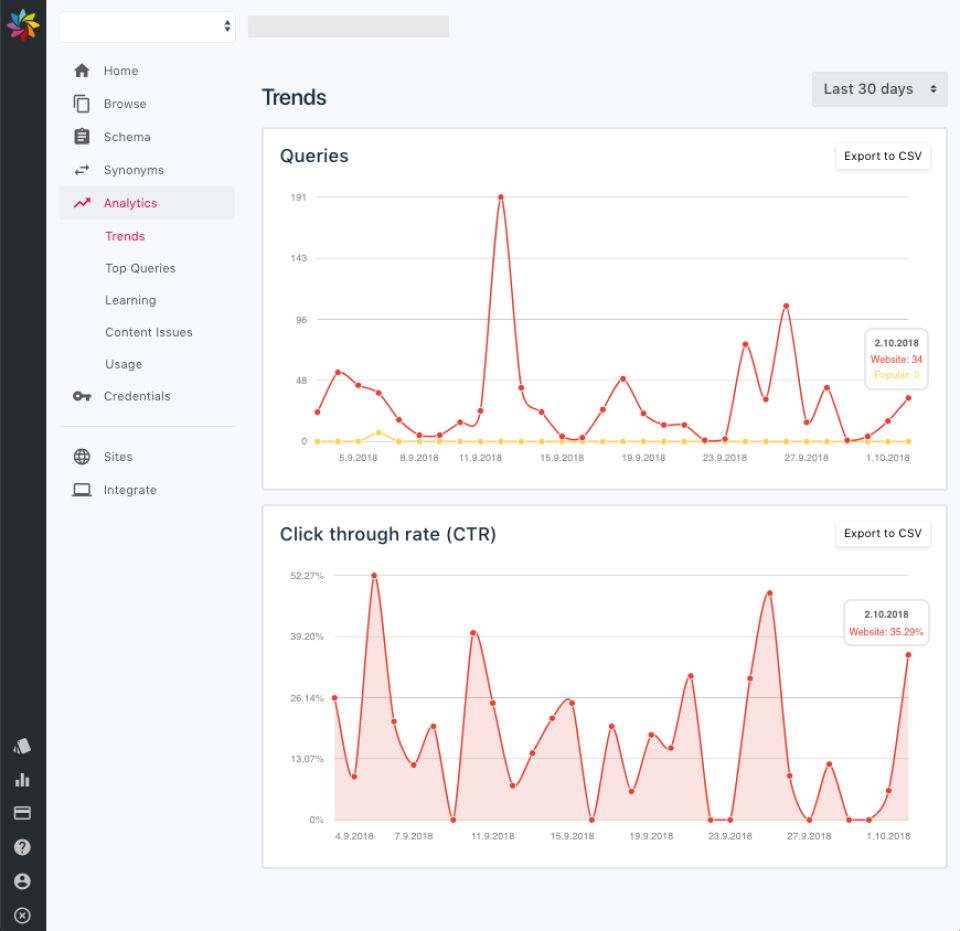This screenshot has height=931, width=960.
Task: Open the Credentials key icon
Action: 81,396
